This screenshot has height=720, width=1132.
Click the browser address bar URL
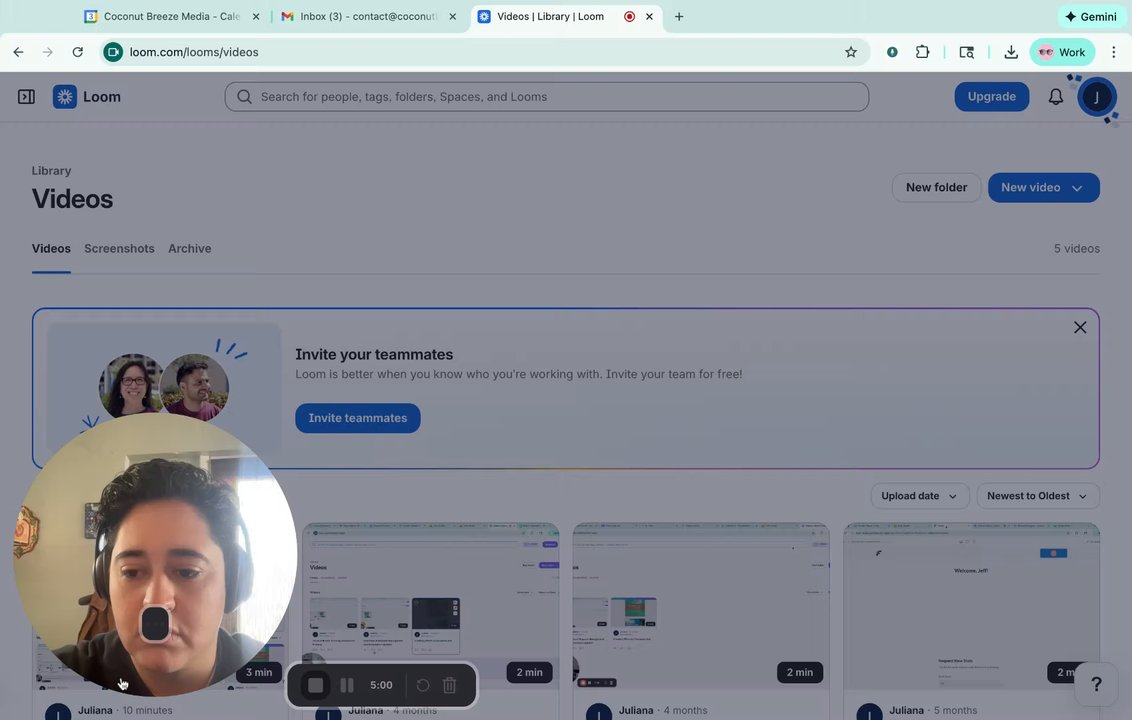point(193,52)
